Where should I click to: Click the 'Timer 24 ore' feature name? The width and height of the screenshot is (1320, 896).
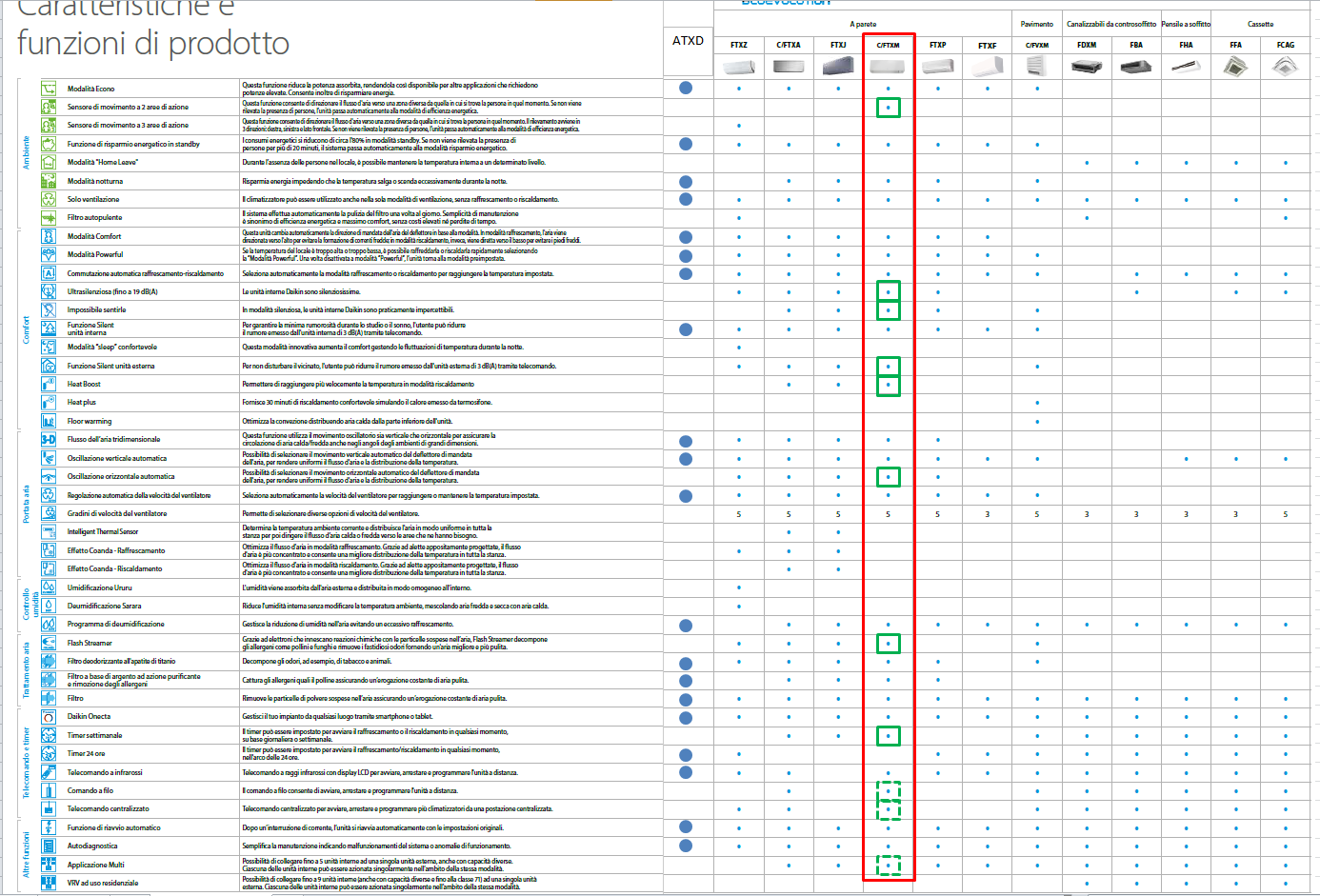[86, 753]
